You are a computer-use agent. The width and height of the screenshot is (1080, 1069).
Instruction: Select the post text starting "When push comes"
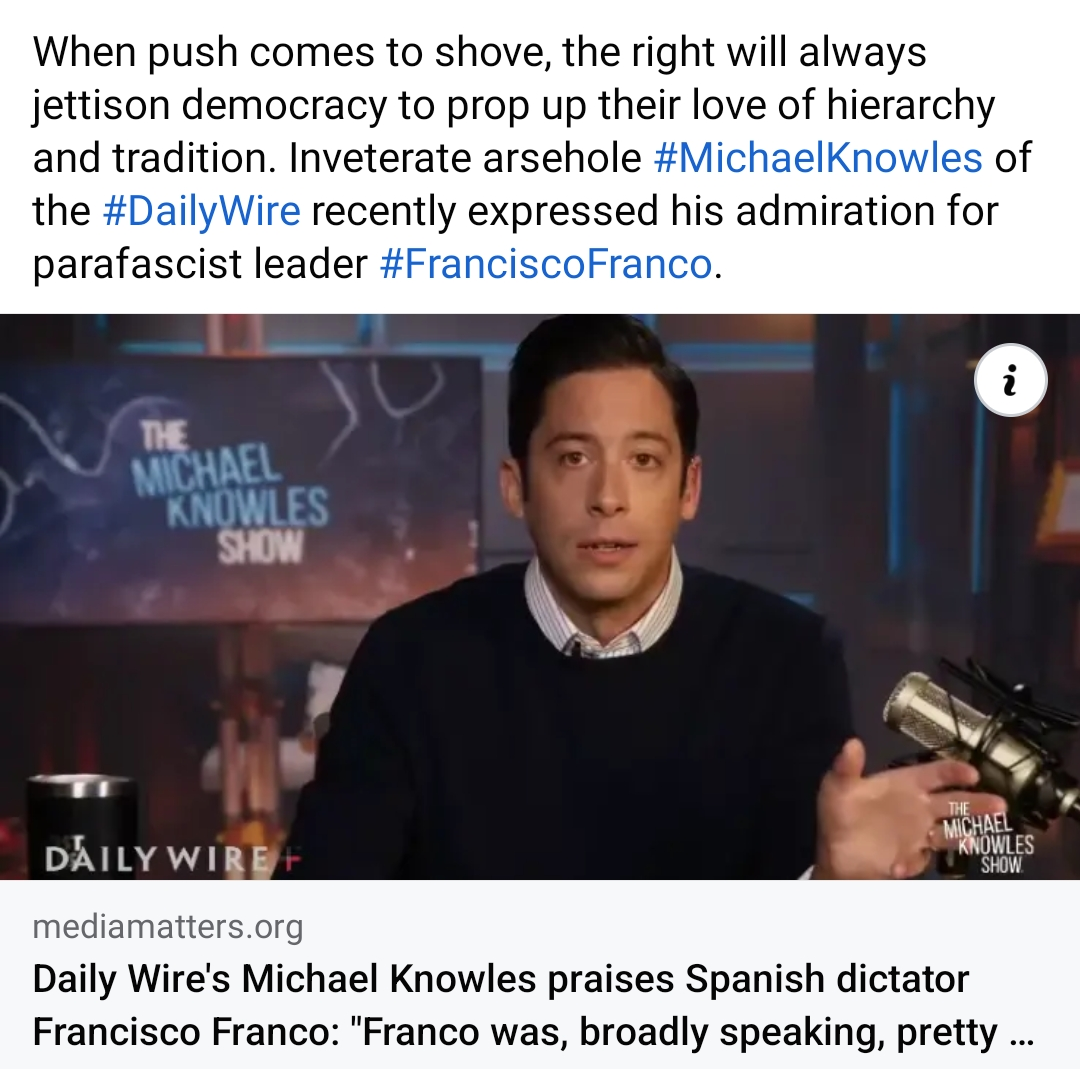(532, 158)
